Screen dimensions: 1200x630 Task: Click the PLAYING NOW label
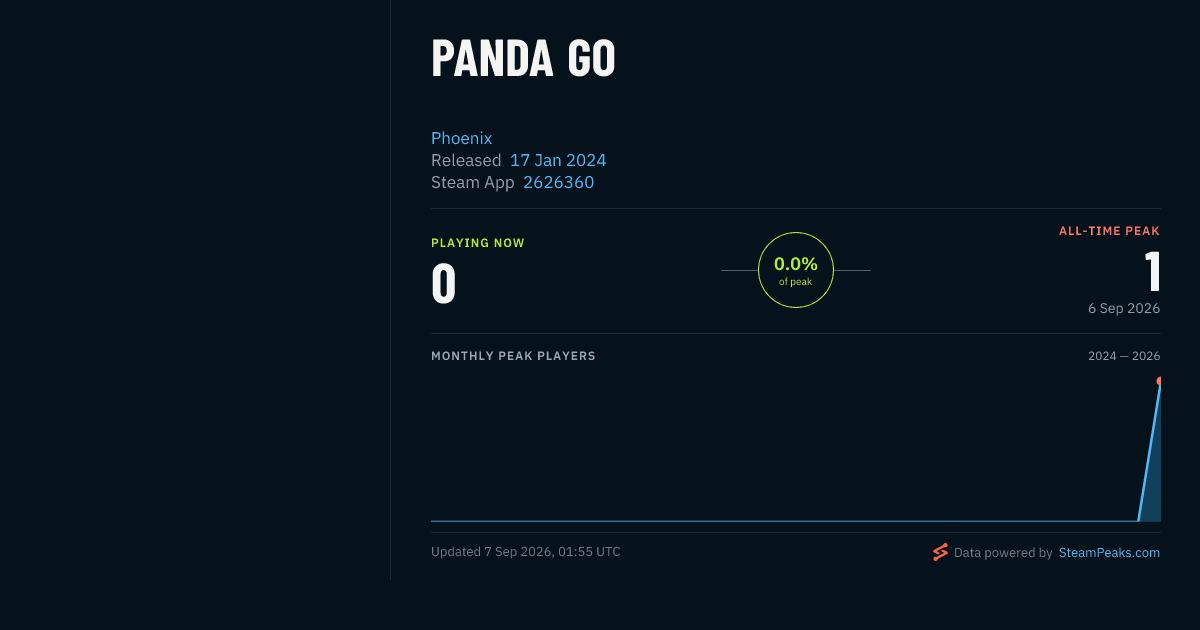point(478,243)
